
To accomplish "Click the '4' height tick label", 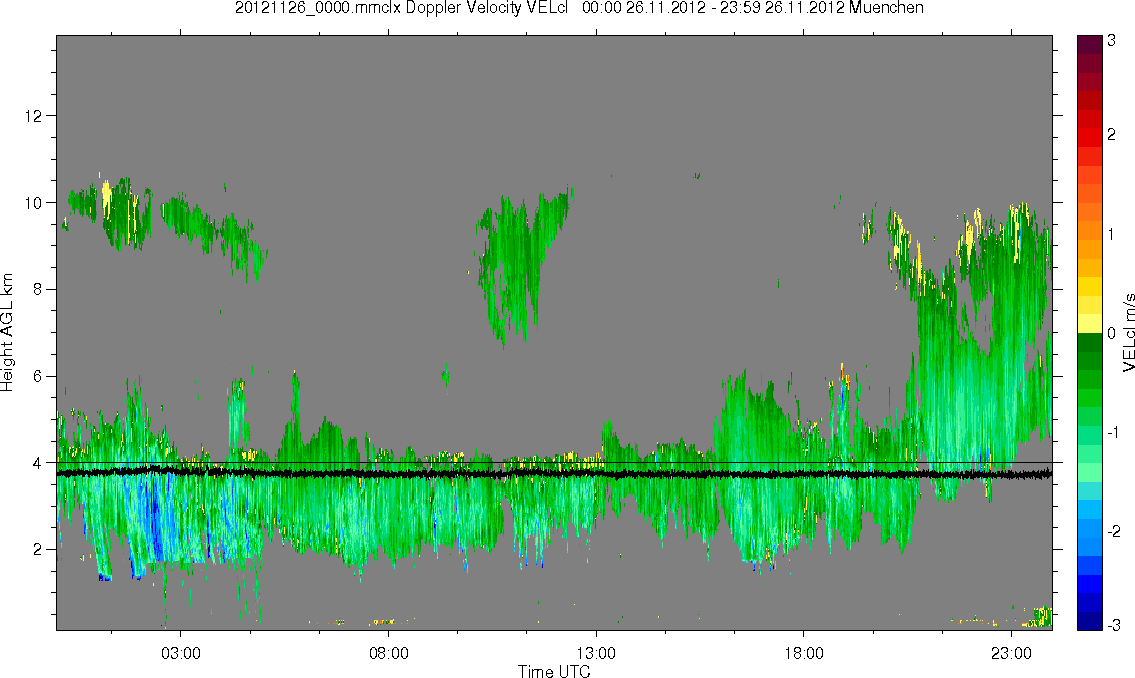I will coord(37,463).
